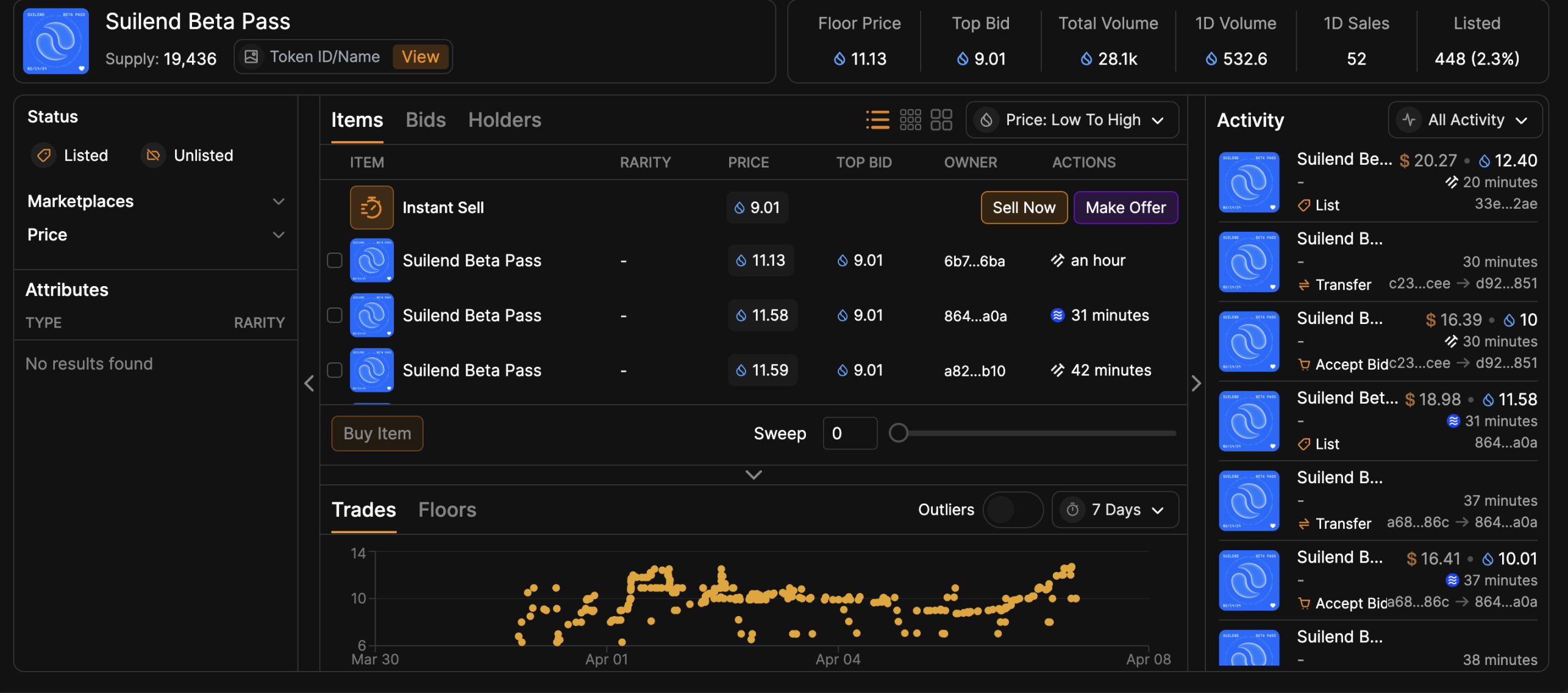Click the Sweep quantity input field
Viewport: 1568px width, 693px height.
click(849, 433)
